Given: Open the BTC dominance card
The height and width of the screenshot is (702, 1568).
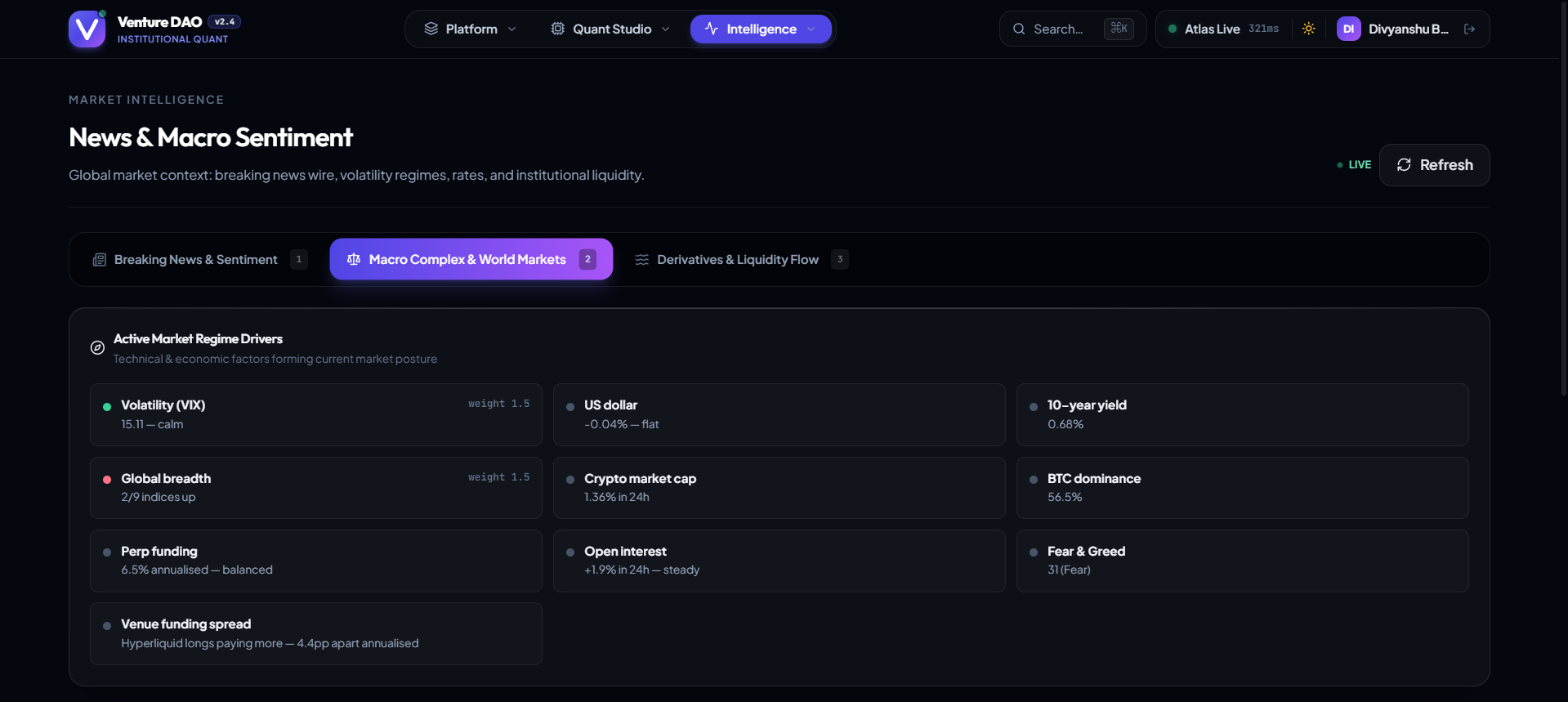Looking at the screenshot, I should (1242, 488).
